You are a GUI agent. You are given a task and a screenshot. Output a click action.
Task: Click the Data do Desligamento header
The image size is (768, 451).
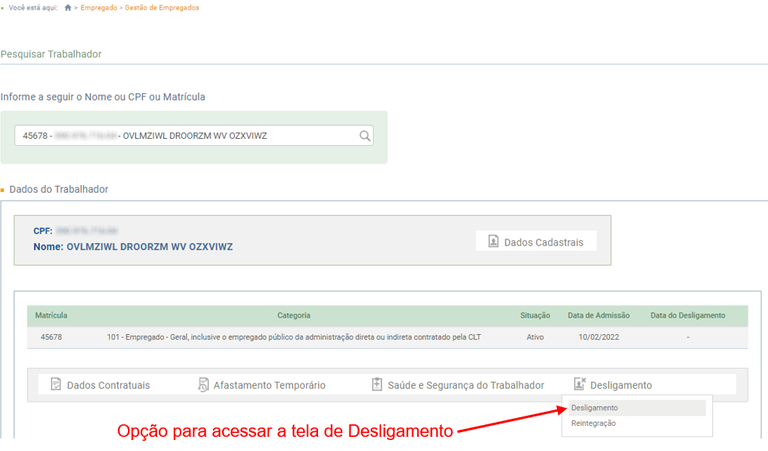[688, 315]
